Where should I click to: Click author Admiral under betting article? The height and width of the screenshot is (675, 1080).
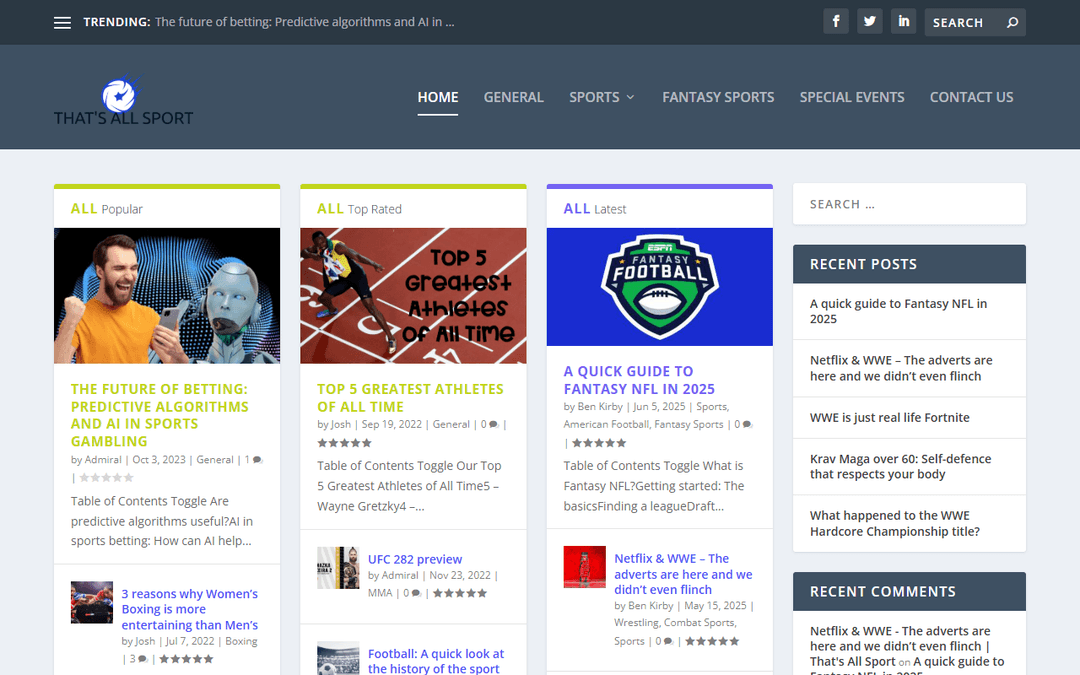pyautogui.click(x=103, y=459)
